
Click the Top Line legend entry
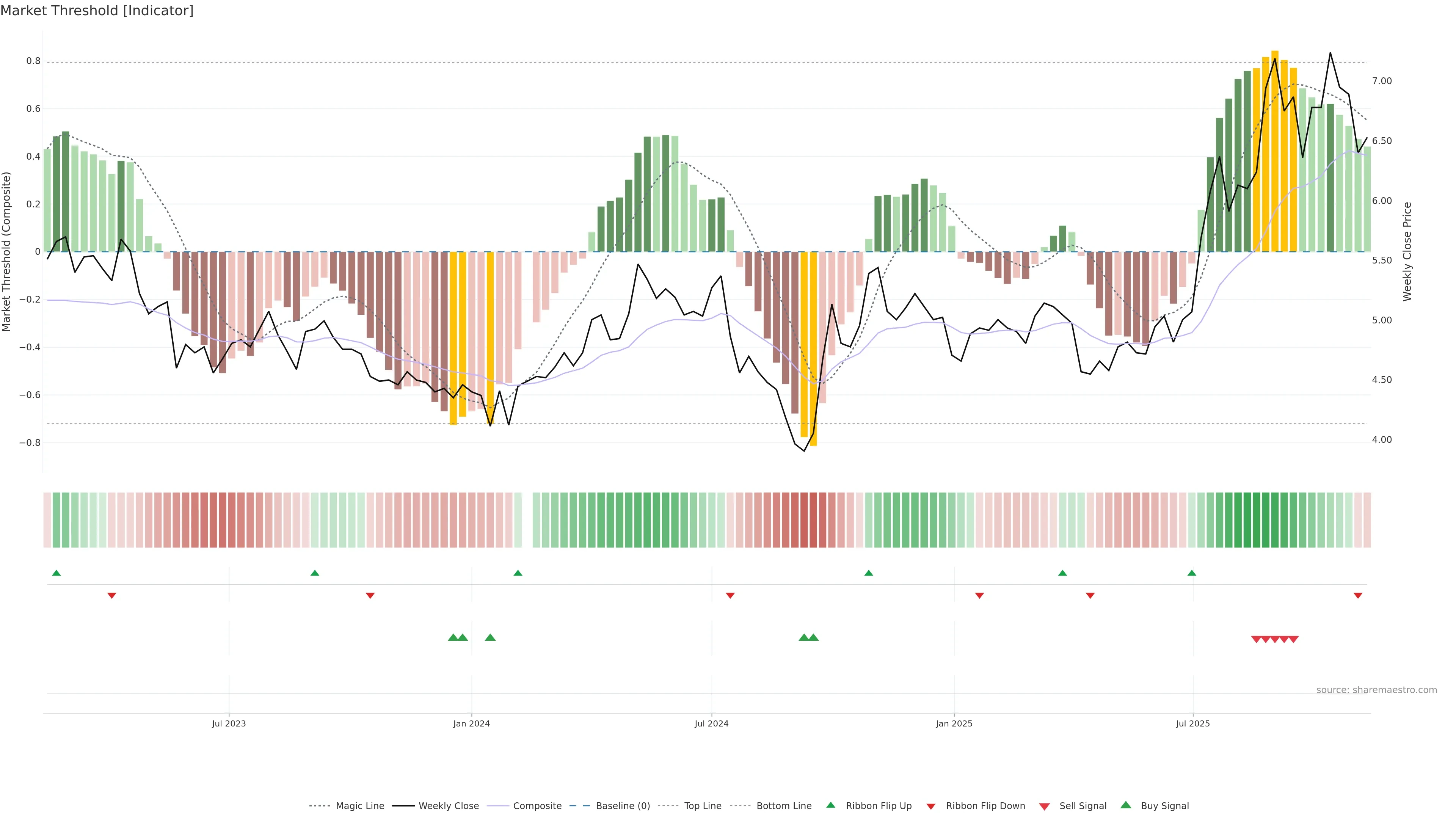coord(703,805)
